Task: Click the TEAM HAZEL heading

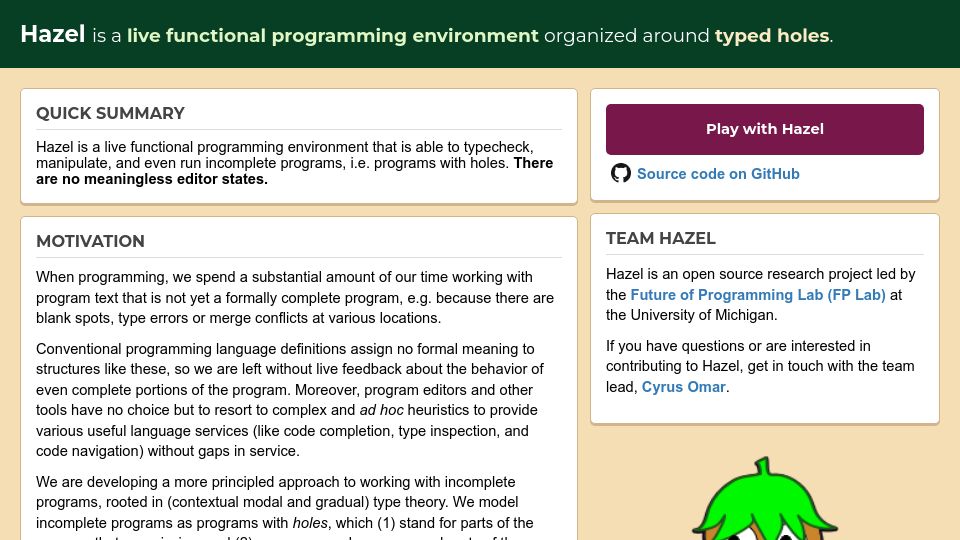Action: point(661,238)
